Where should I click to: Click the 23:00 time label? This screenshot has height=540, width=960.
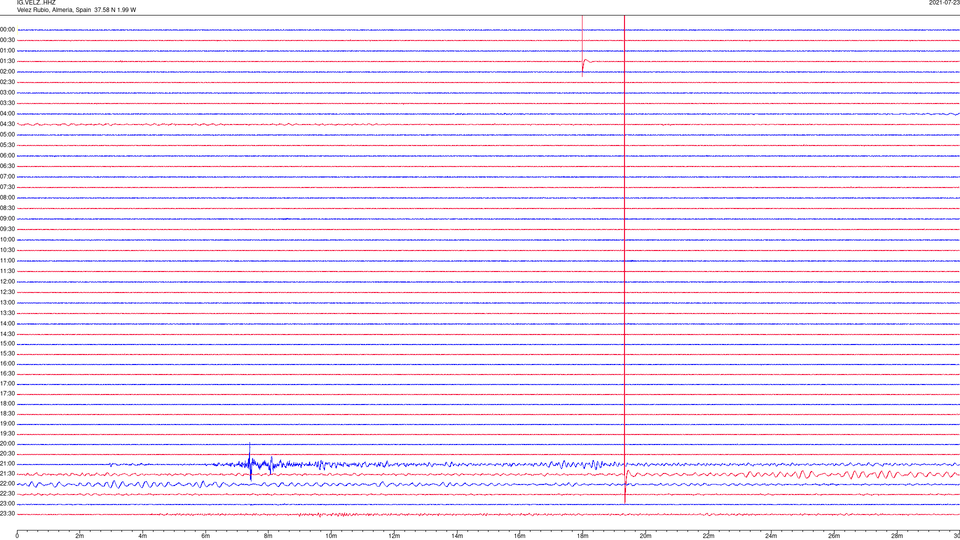[7, 504]
